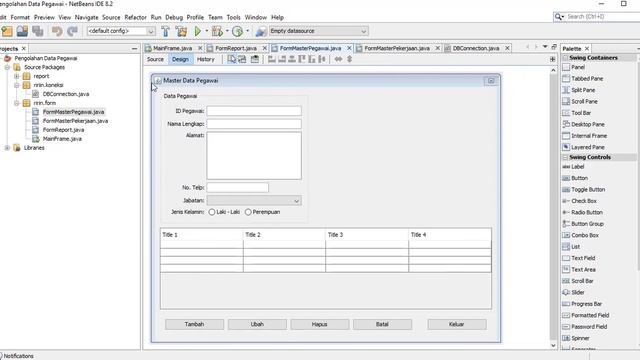Image resolution: width=640 pixels, height=360 pixels.
Task: Collapse the Swing Controls palette section
Action: [x=565, y=157]
